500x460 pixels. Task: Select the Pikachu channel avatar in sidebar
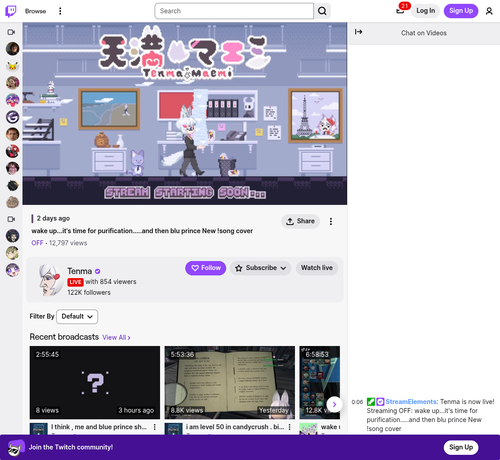click(12, 66)
